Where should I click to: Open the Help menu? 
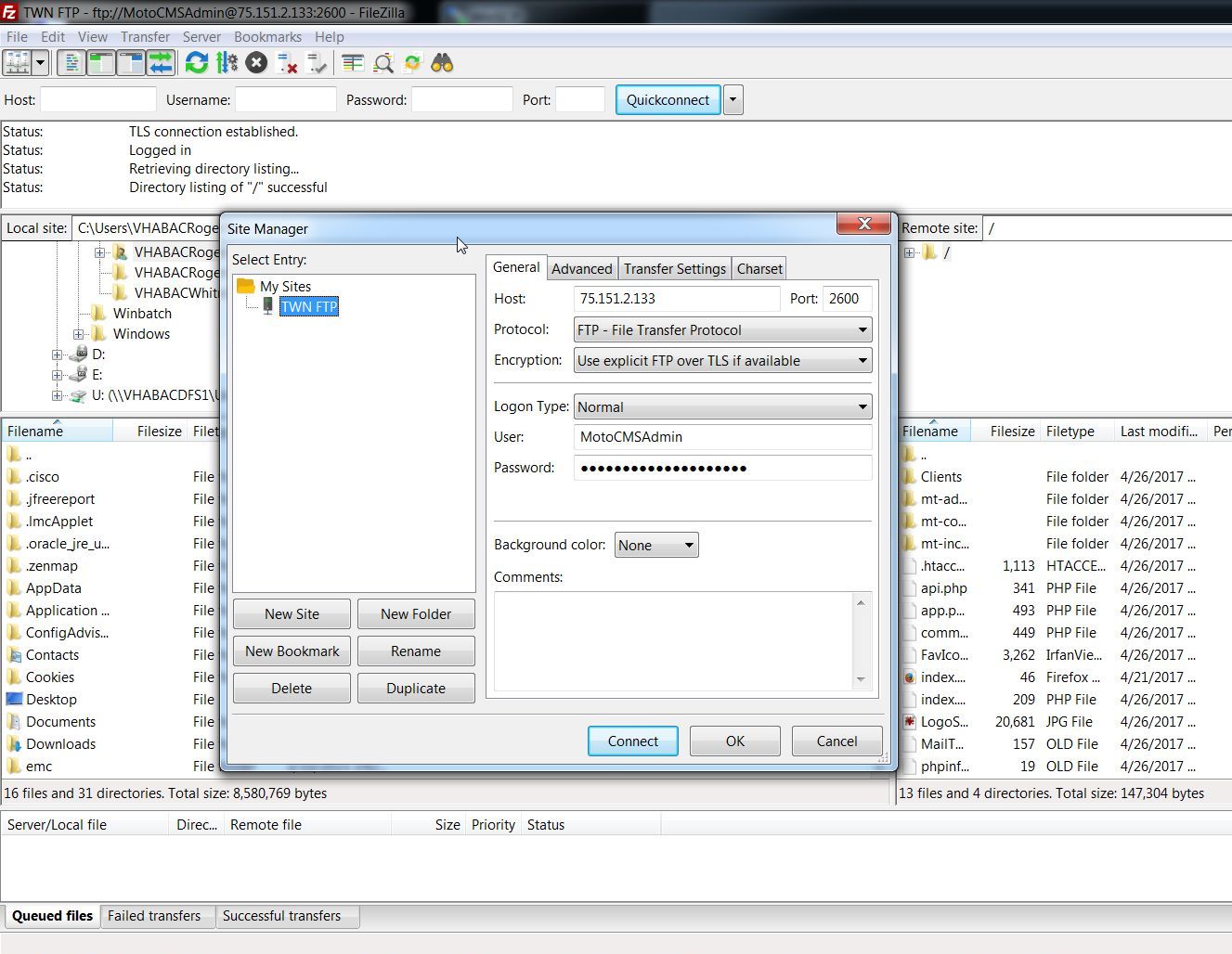330,37
